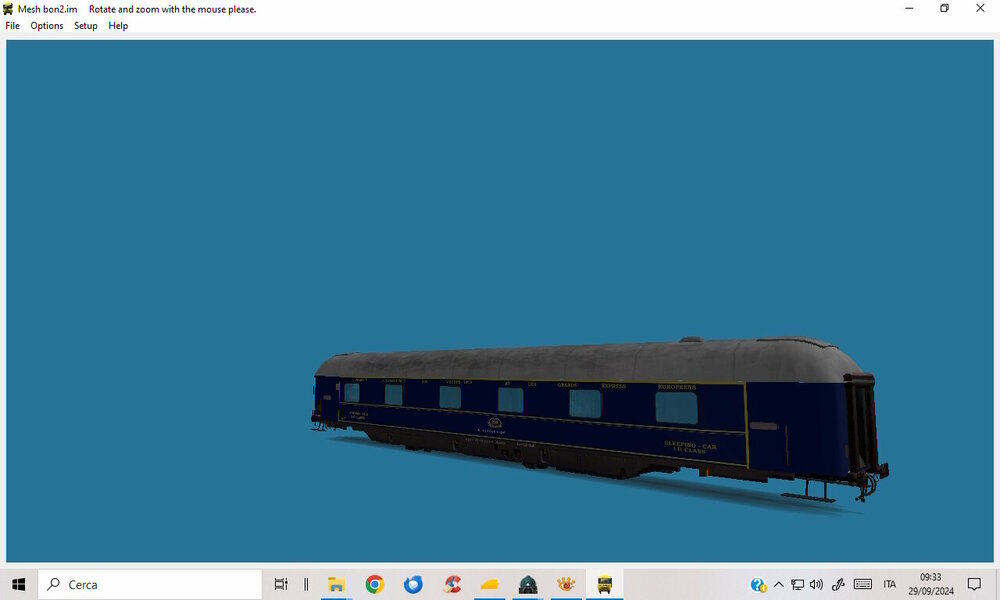Switch to the XnView taskbar app
This screenshot has width=1000, height=600.
point(566,584)
